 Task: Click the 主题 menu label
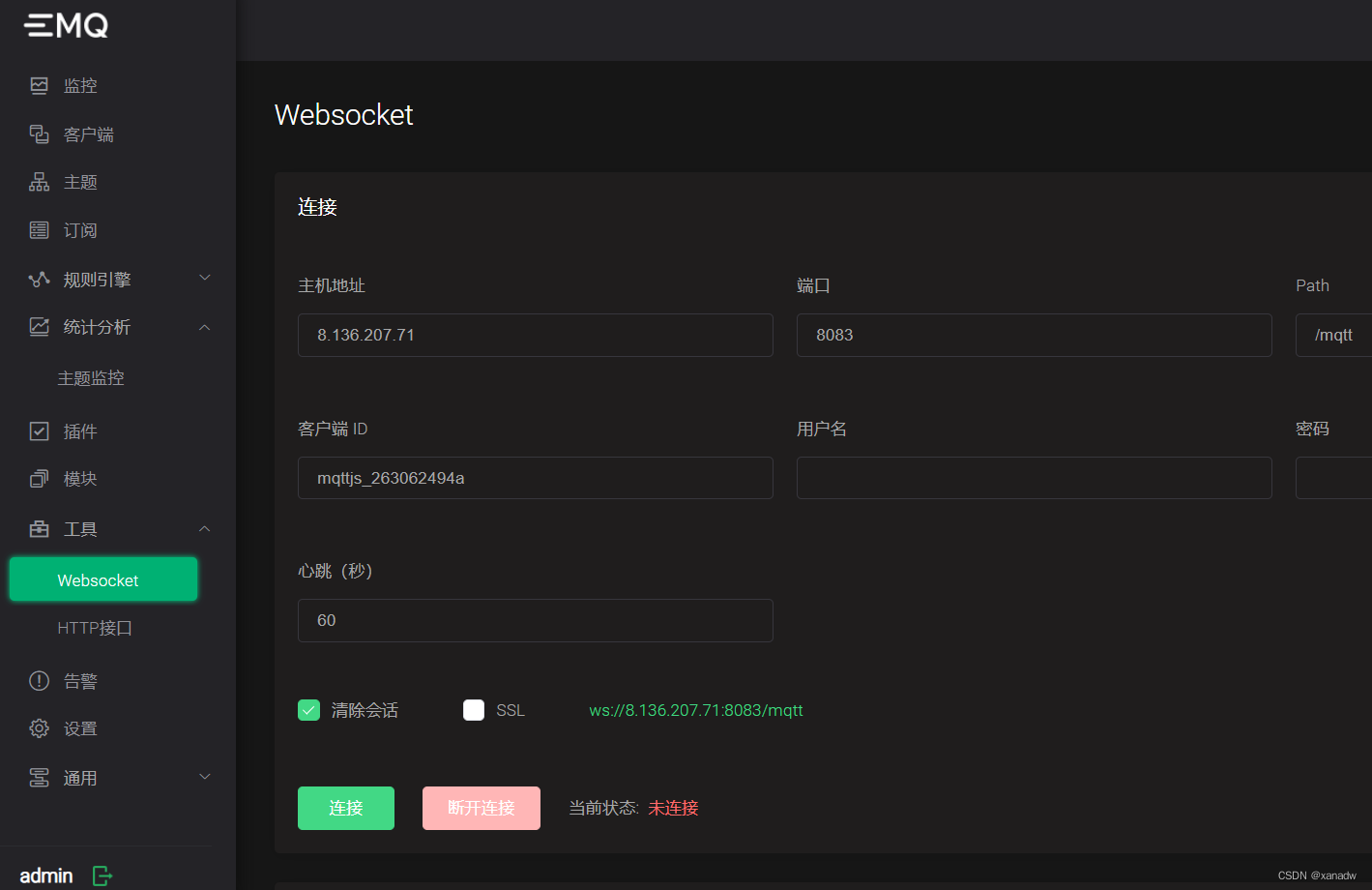80,182
